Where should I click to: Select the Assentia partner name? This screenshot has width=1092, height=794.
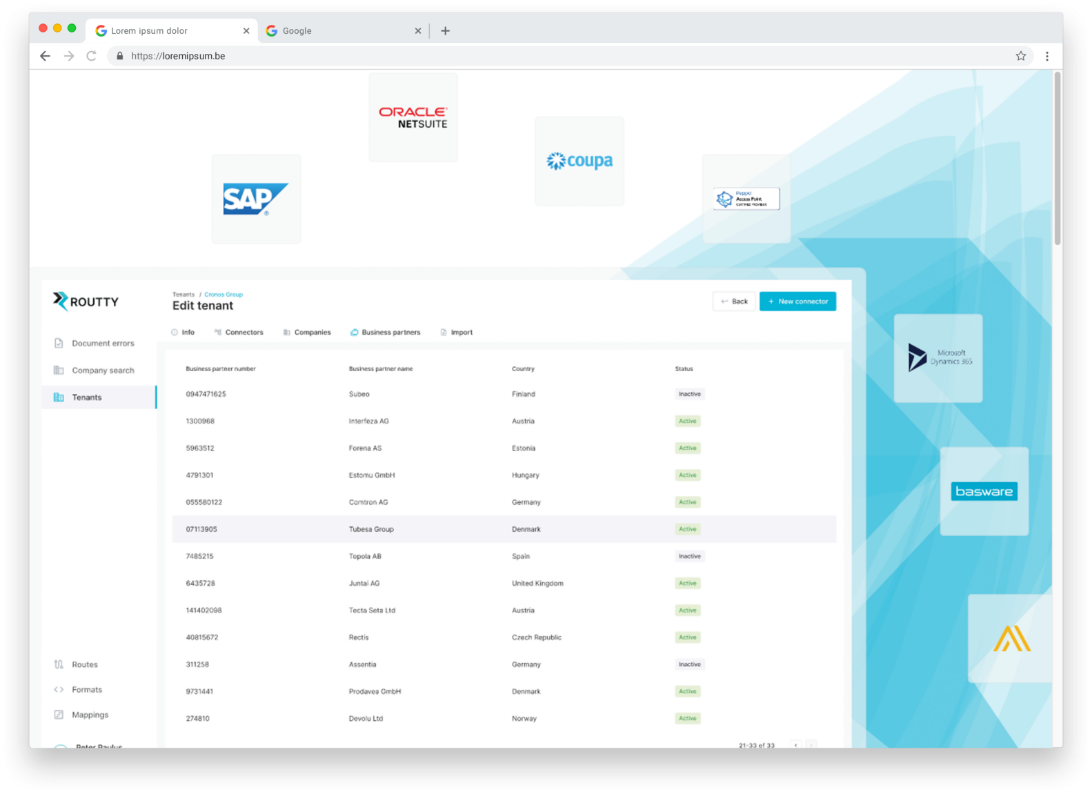(x=362, y=664)
